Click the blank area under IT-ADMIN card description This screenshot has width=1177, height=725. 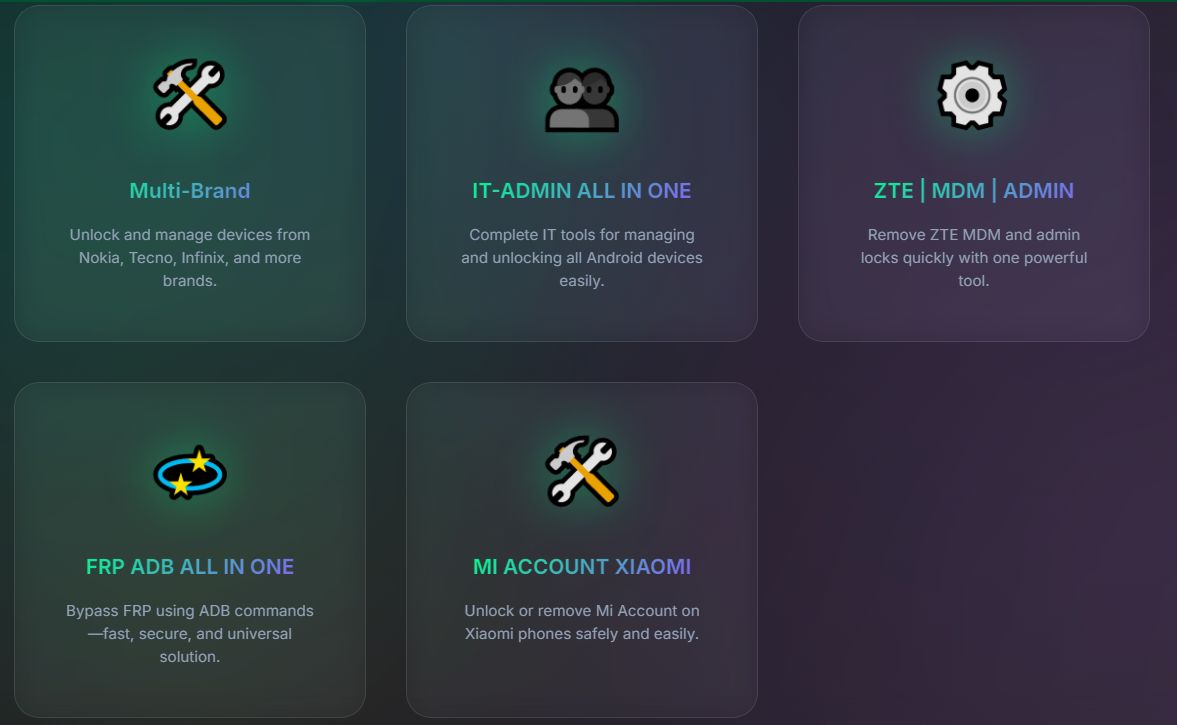coord(582,315)
